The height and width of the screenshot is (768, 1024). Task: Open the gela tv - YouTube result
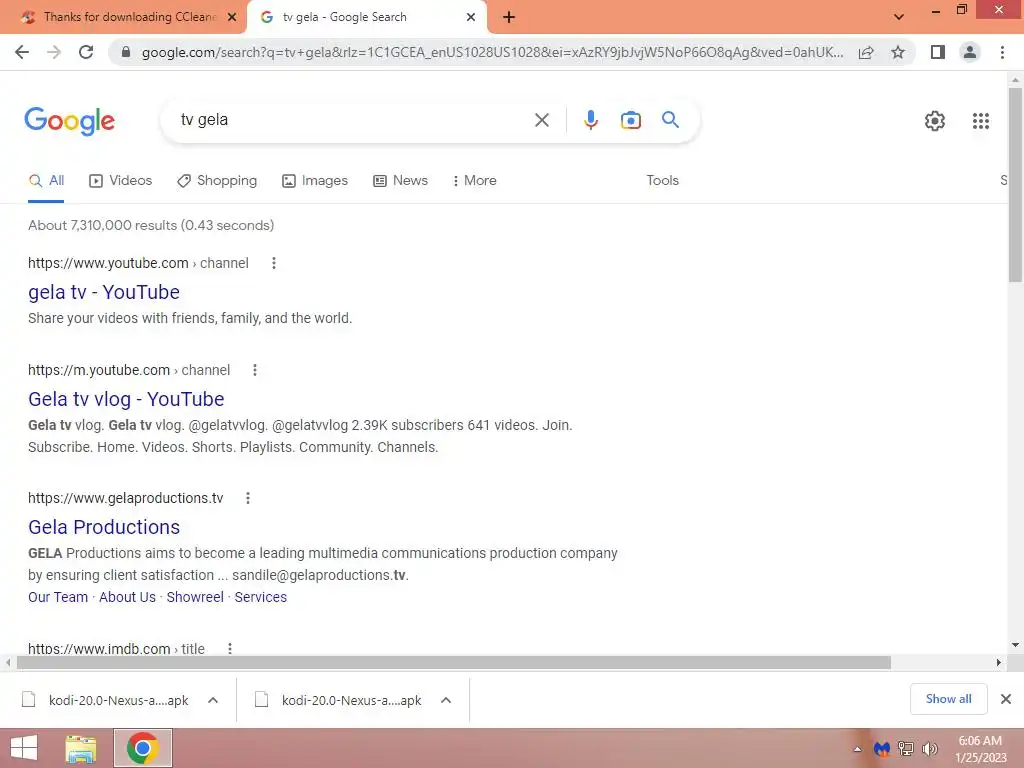[x=104, y=292]
